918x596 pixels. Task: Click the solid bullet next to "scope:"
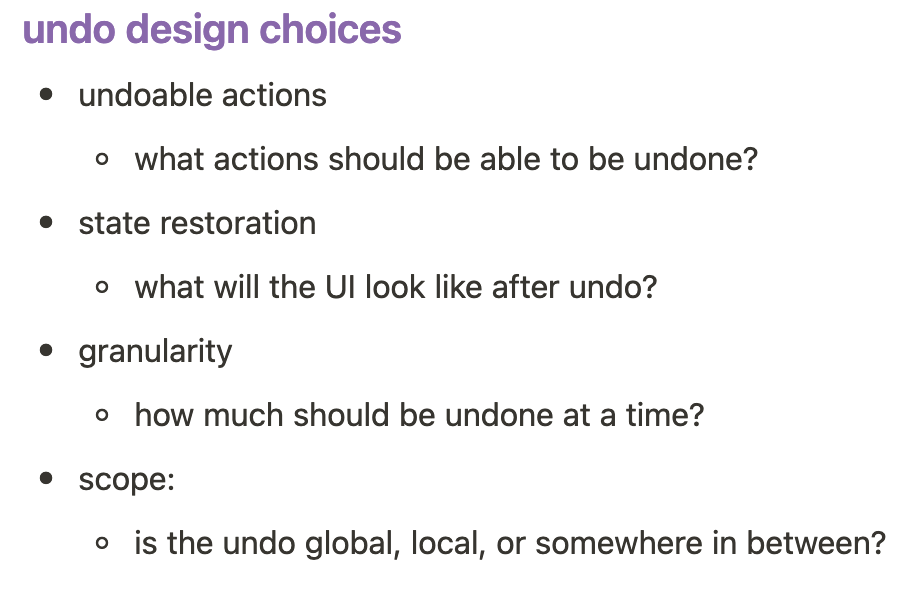46,479
